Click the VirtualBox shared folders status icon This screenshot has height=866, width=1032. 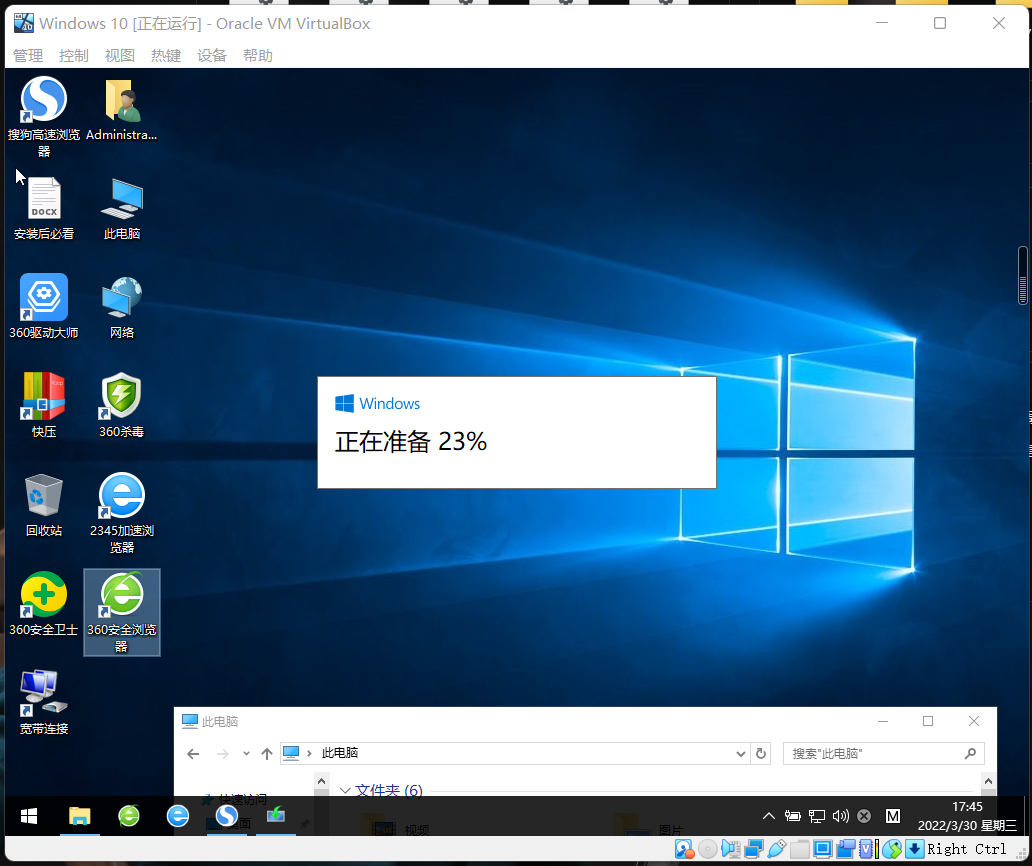pos(798,849)
